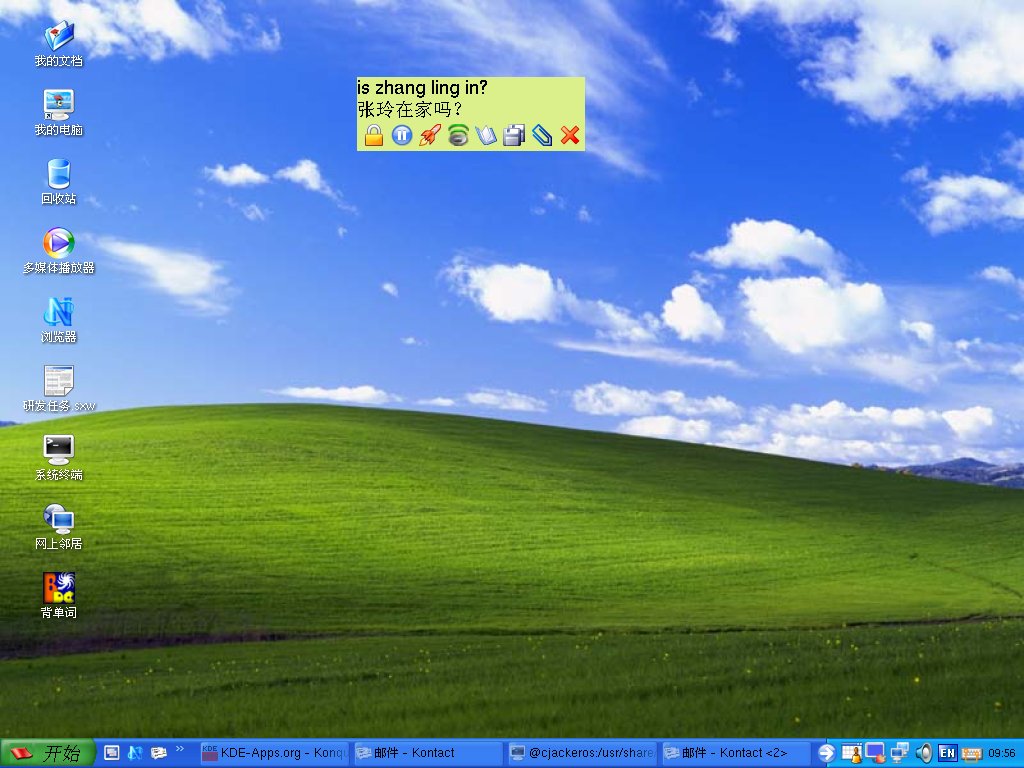Switch to the @cjackeros:/usr/share terminal taskbar window
This screenshot has height=768, width=1024.
coord(582,753)
